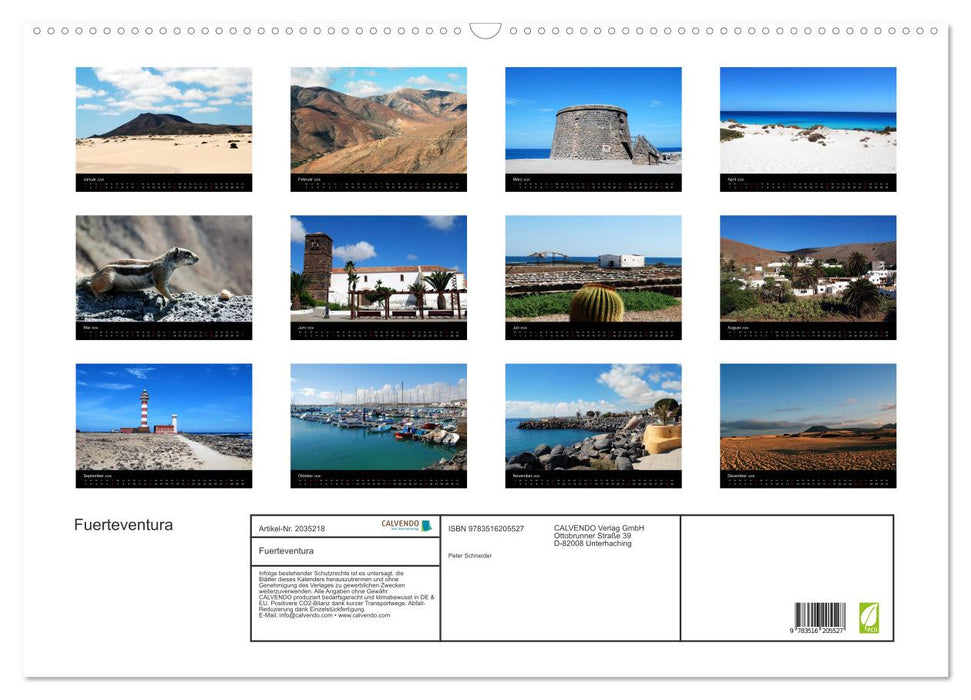Select the squirrel image for Mai

[162, 268]
